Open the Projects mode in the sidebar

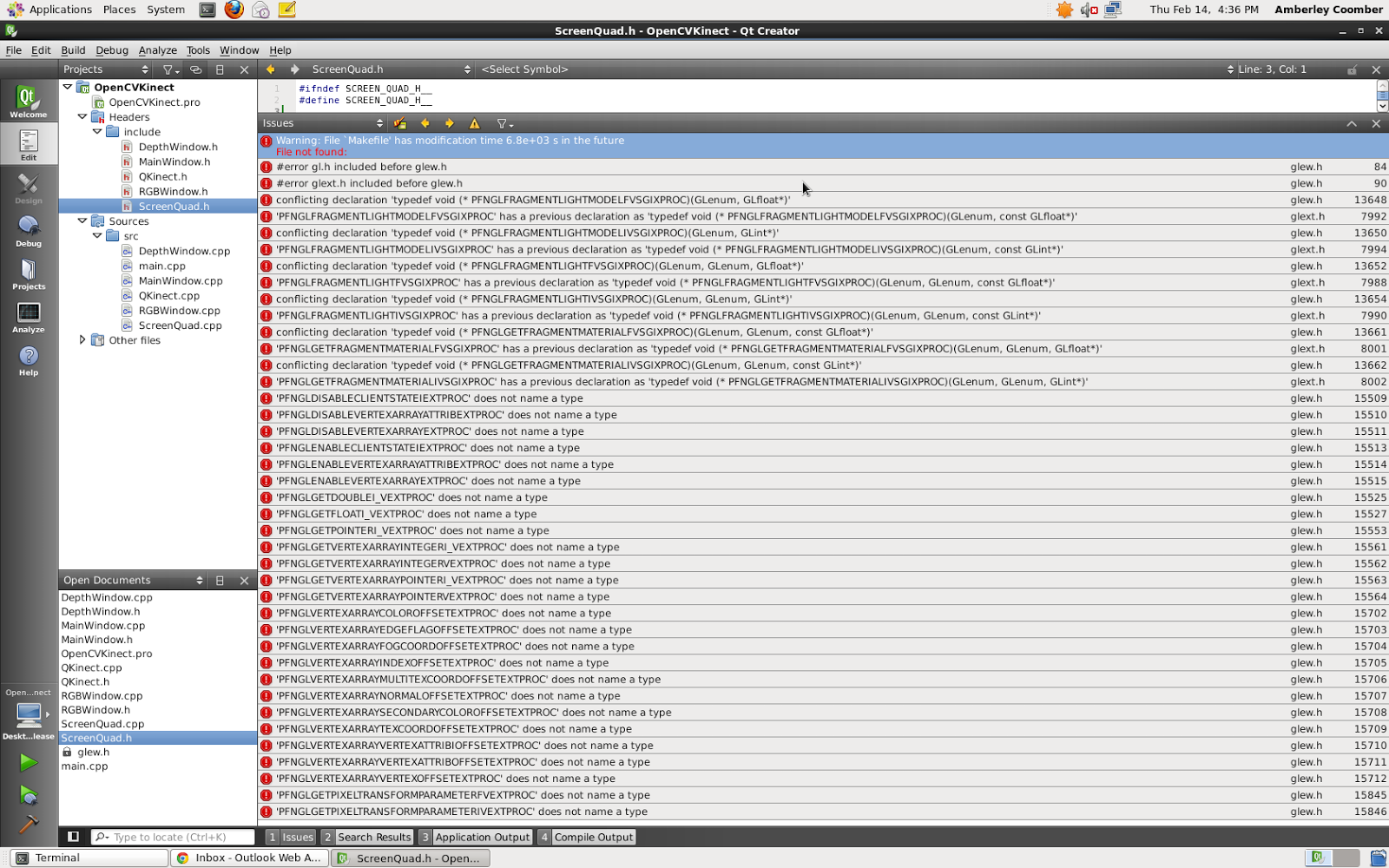[29, 273]
